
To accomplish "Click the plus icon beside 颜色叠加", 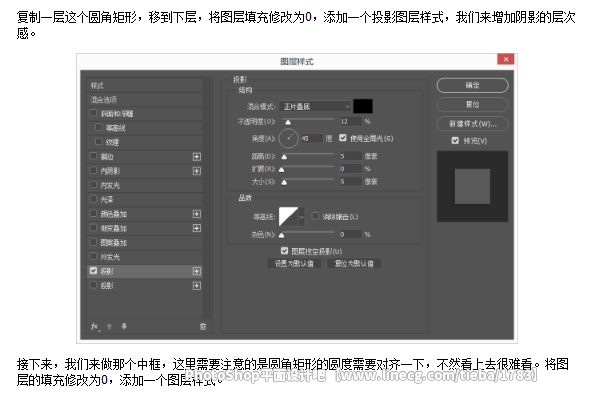I will [197, 214].
